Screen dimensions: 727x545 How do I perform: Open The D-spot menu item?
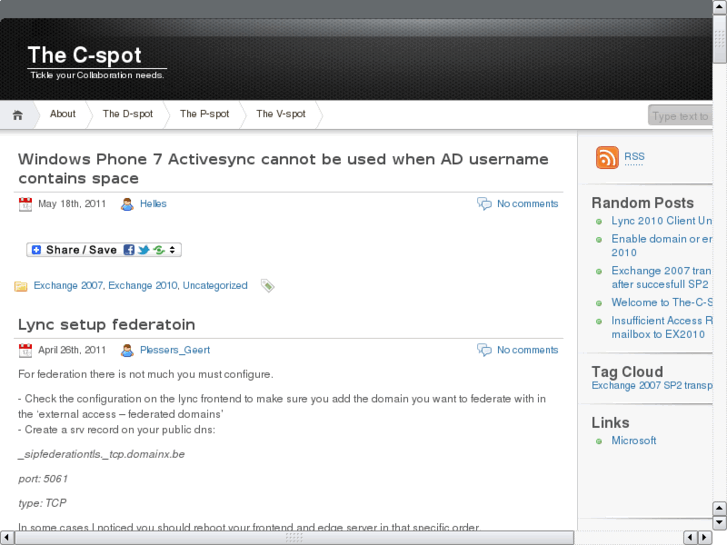click(x=128, y=114)
